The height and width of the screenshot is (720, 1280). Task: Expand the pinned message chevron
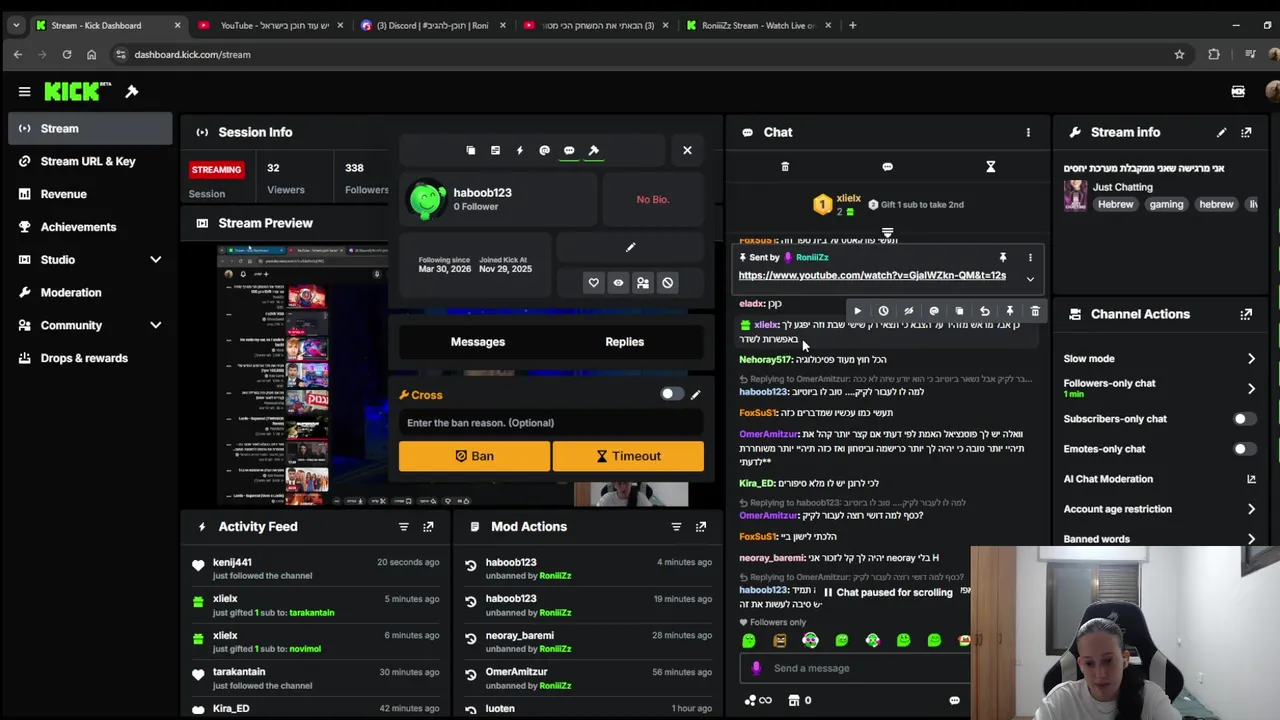(x=1030, y=280)
